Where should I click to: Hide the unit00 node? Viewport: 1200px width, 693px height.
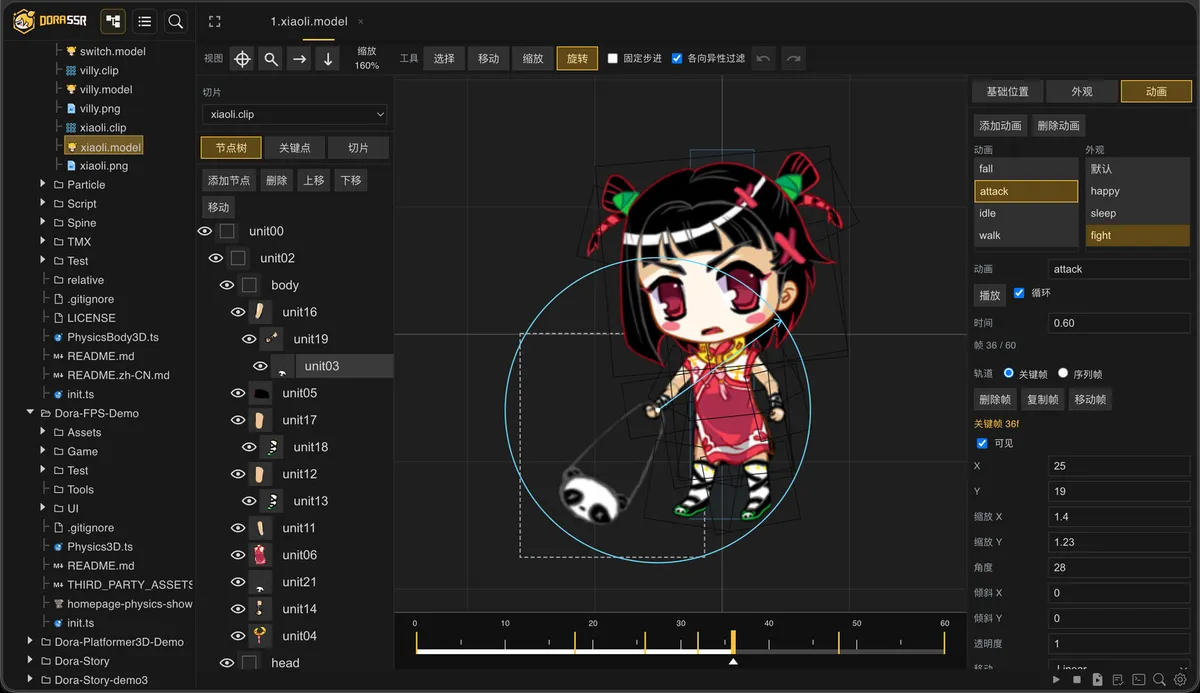tap(205, 231)
